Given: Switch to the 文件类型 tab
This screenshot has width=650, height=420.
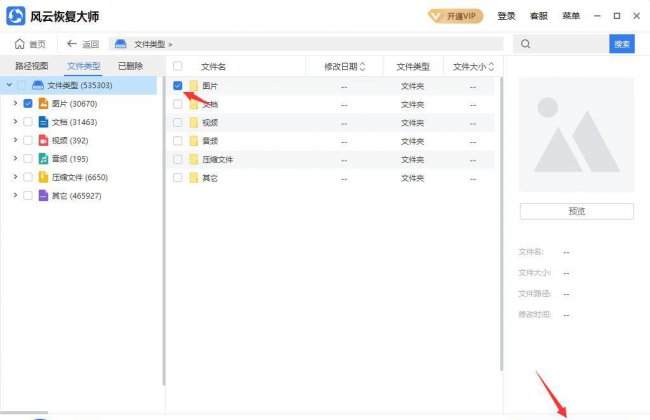Looking at the screenshot, I should pyautogui.click(x=84, y=66).
